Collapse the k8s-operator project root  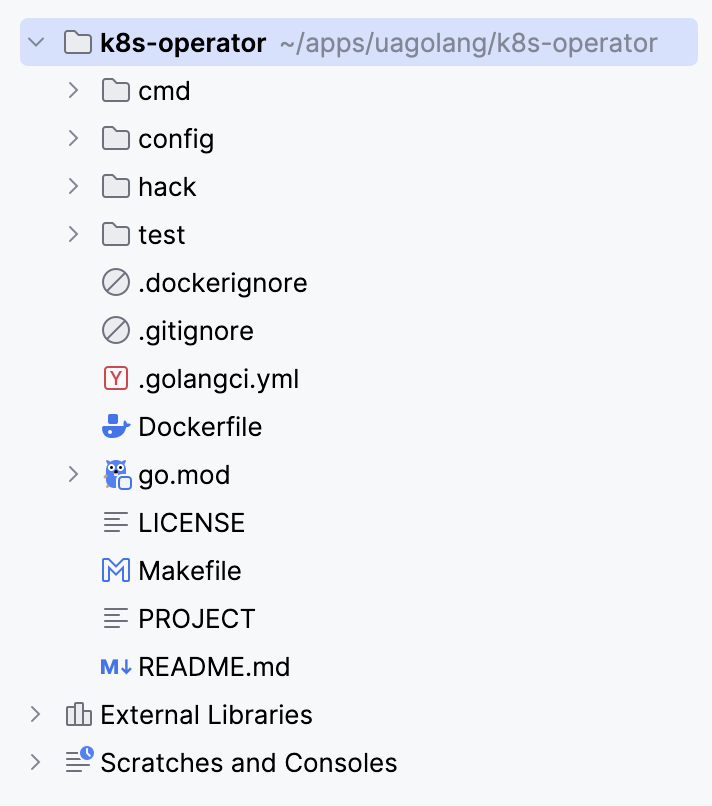tap(36, 42)
